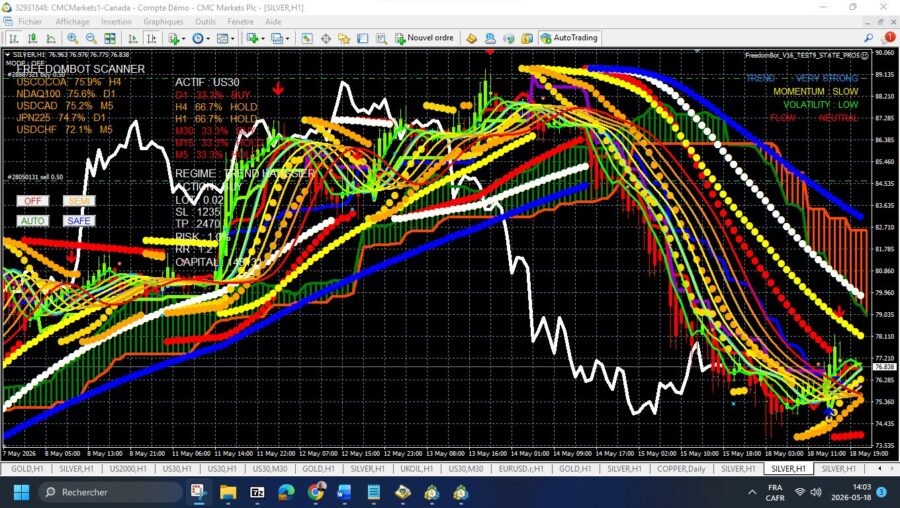Click the USCOCOA 75.9% H4 scanner row
This screenshot has height=508, width=900.
[69, 82]
